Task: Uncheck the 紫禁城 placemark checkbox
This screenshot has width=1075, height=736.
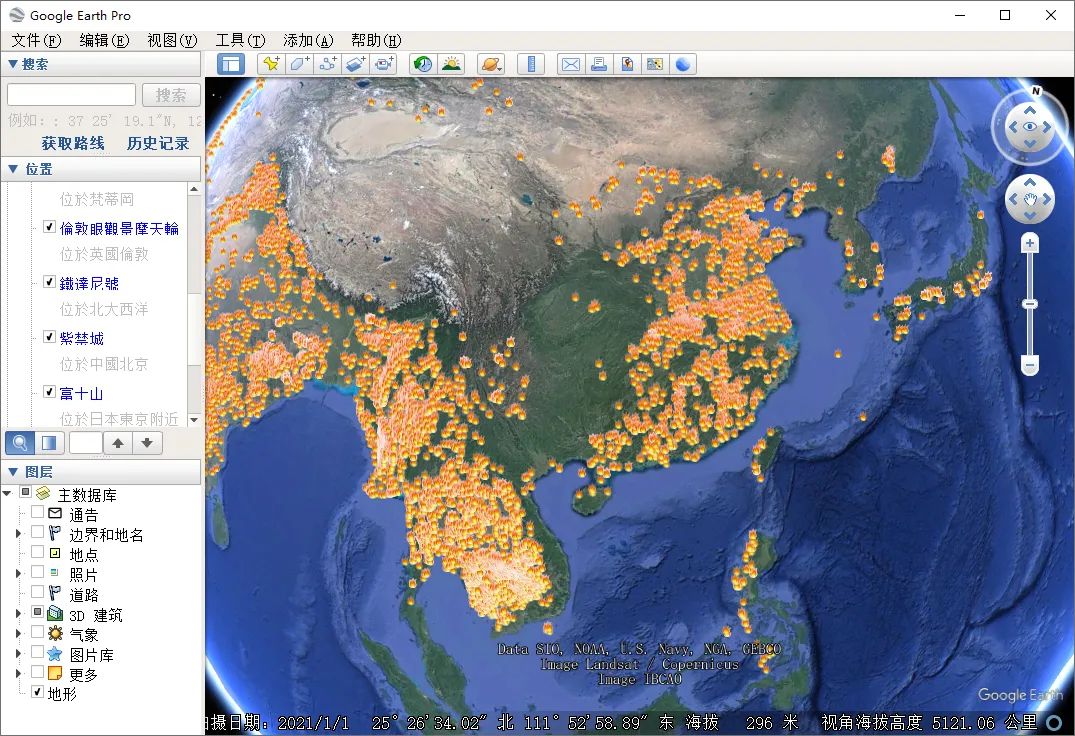Action: point(49,336)
